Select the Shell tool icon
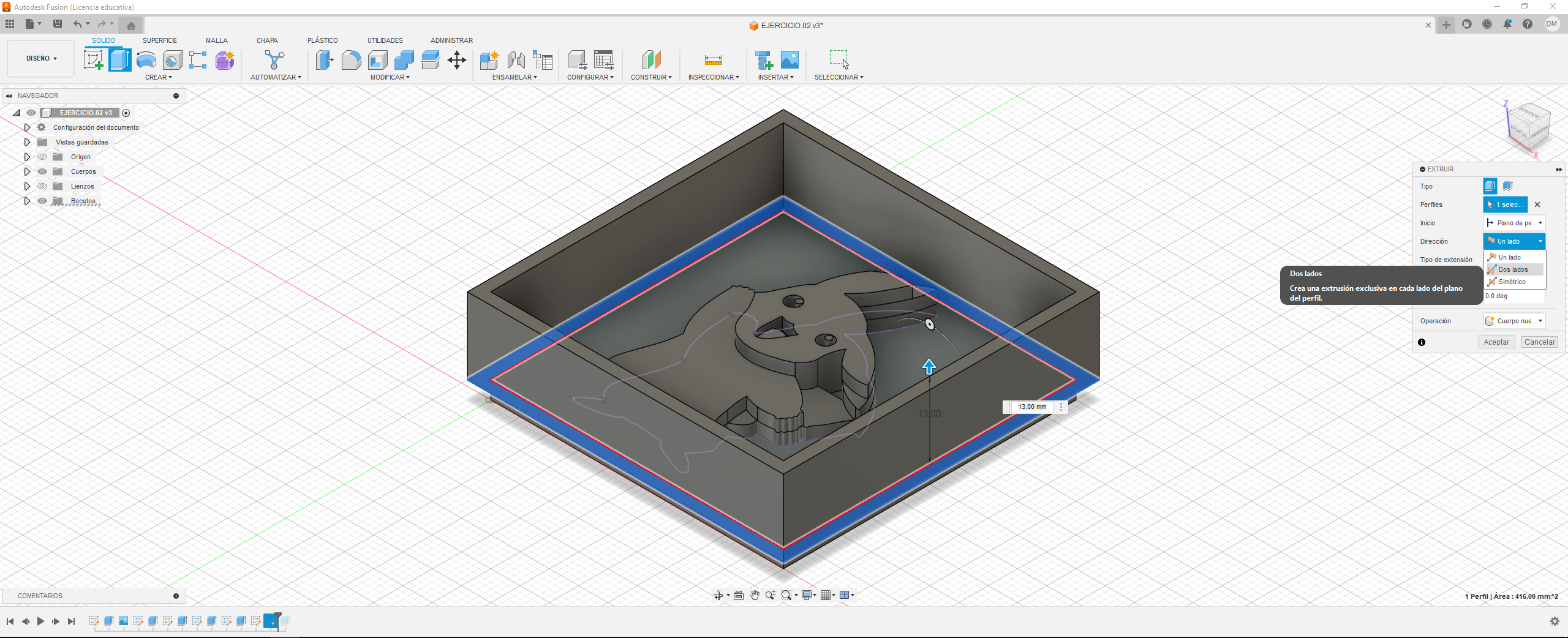The height and width of the screenshot is (638, 1568). pyautogui.click(x=378, y=60)
